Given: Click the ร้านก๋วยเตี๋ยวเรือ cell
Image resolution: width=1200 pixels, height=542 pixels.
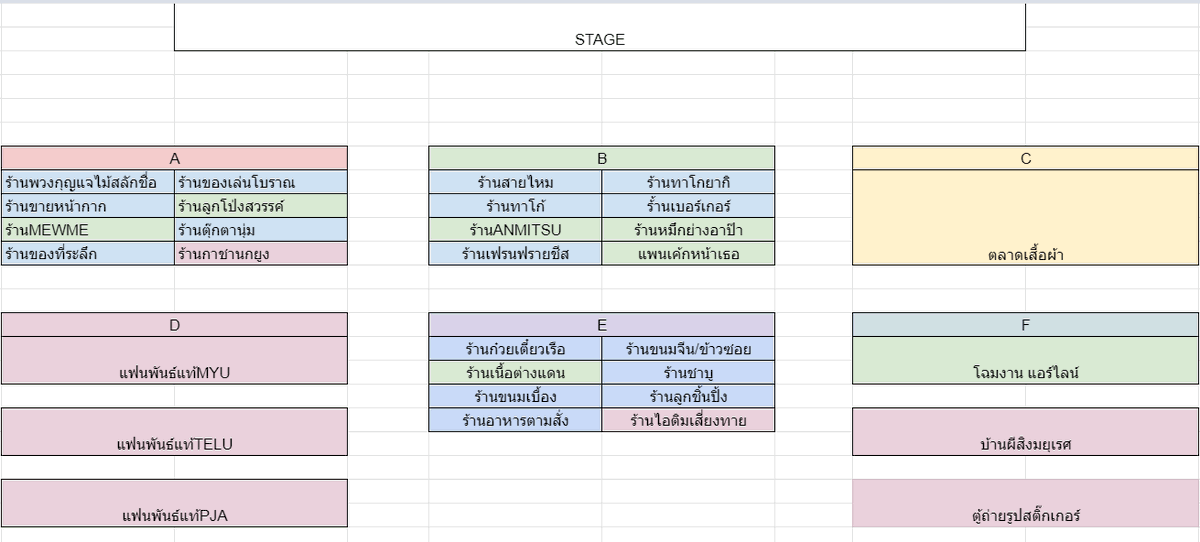Looking at the screenshot, I should (516, 349).
